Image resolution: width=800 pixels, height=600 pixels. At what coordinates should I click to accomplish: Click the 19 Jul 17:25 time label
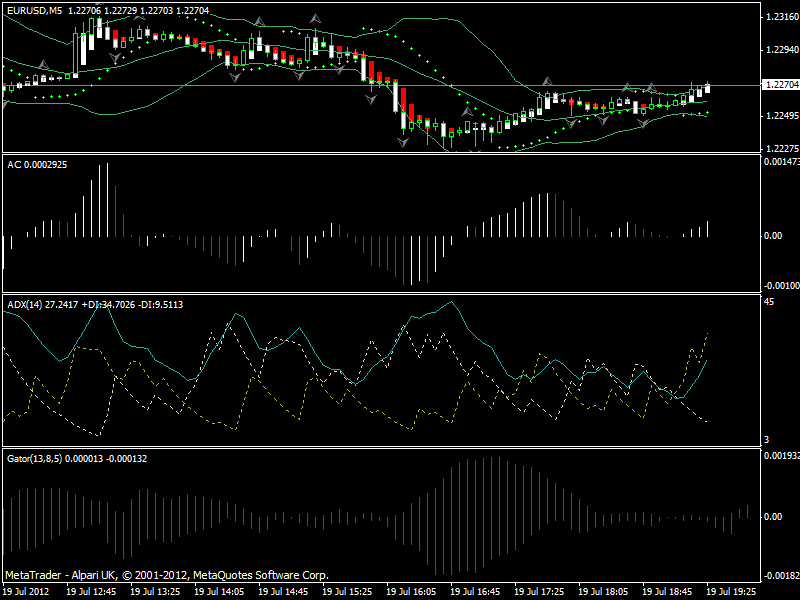[539, 592]
